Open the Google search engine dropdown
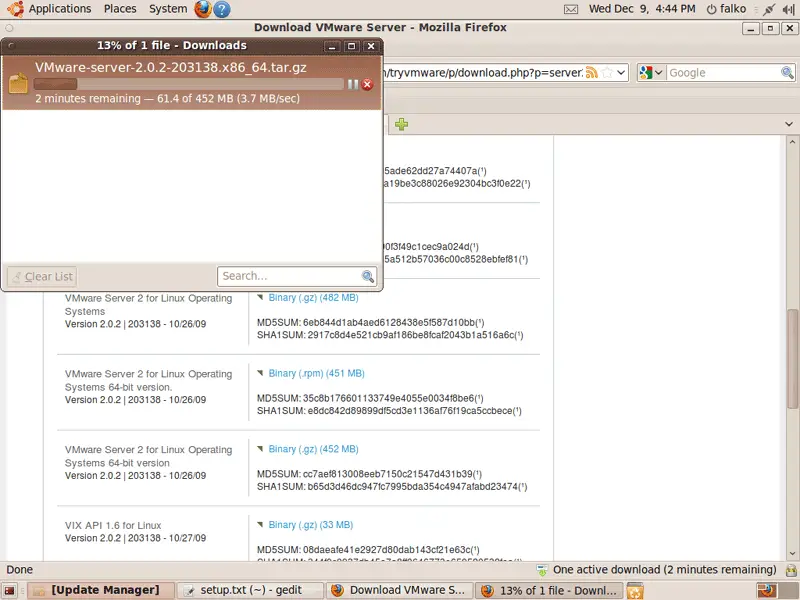 (651, 73)
